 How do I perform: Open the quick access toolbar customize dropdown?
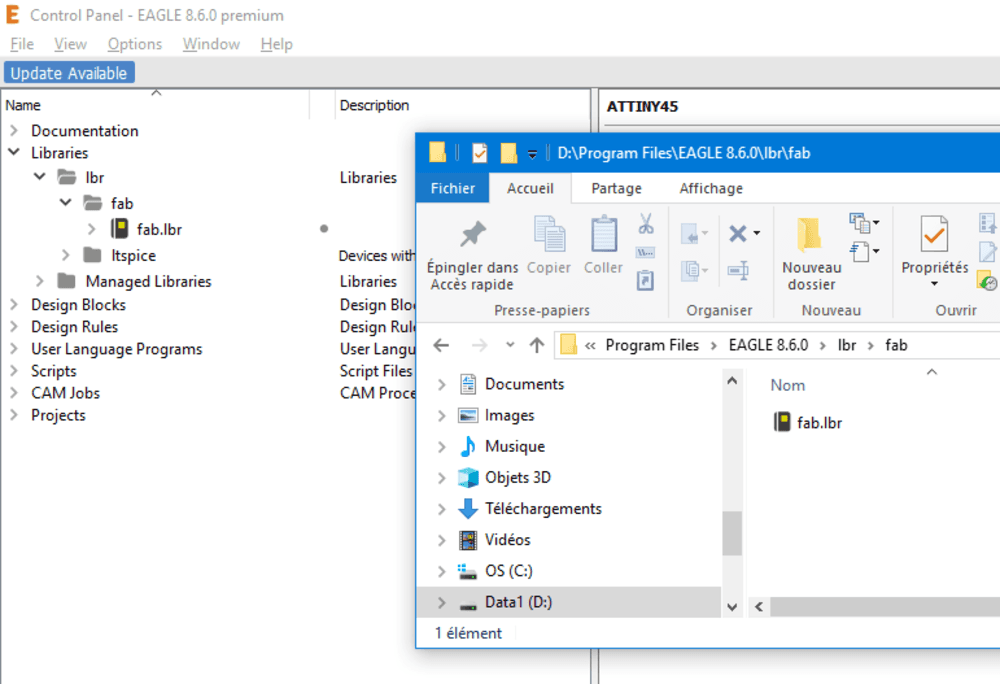pos(532,154)
